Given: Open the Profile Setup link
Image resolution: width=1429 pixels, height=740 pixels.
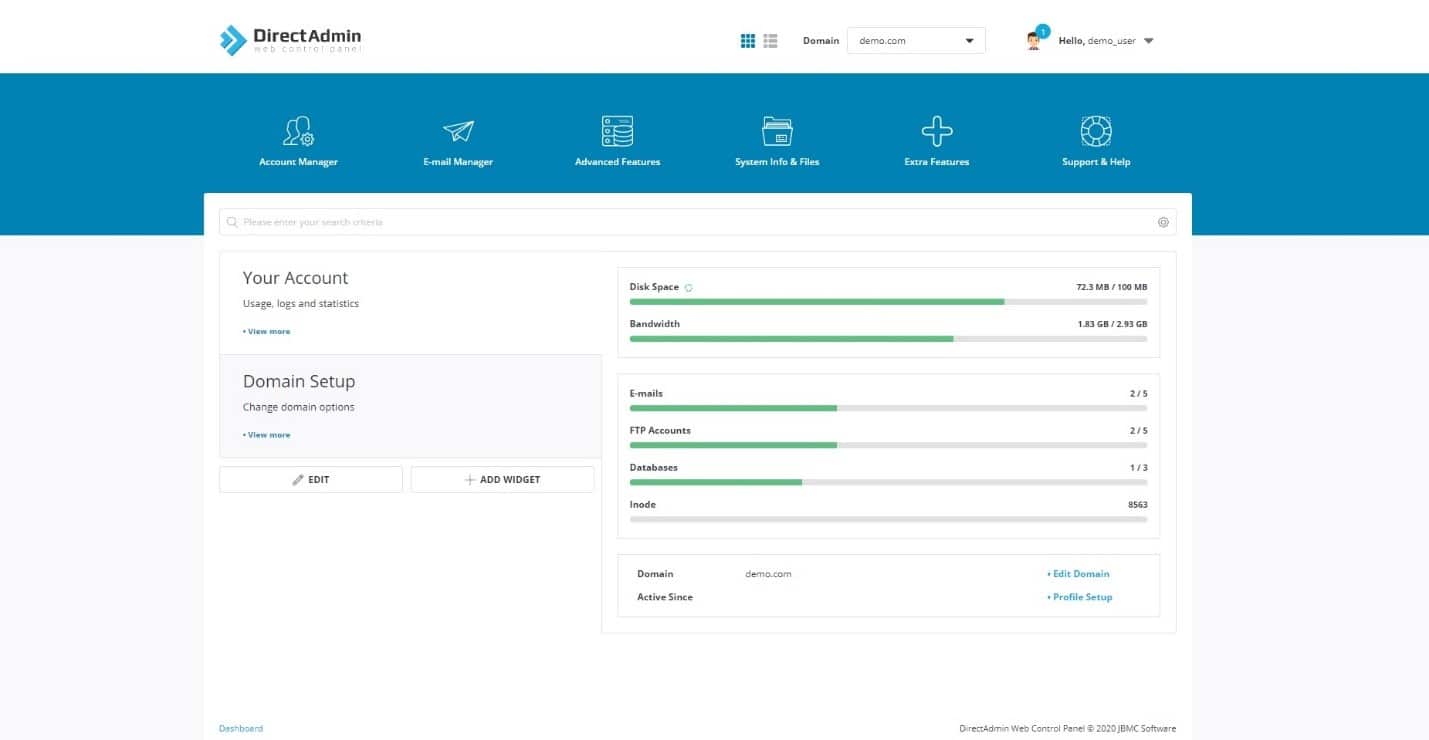Looking at the screenshot, I should click(1080, 597).
